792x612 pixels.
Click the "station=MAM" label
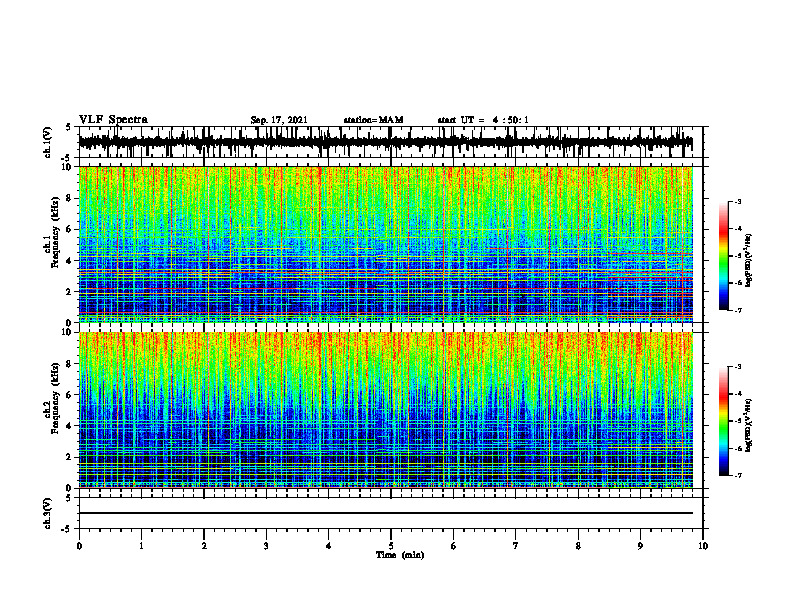(x=373, y=120)
